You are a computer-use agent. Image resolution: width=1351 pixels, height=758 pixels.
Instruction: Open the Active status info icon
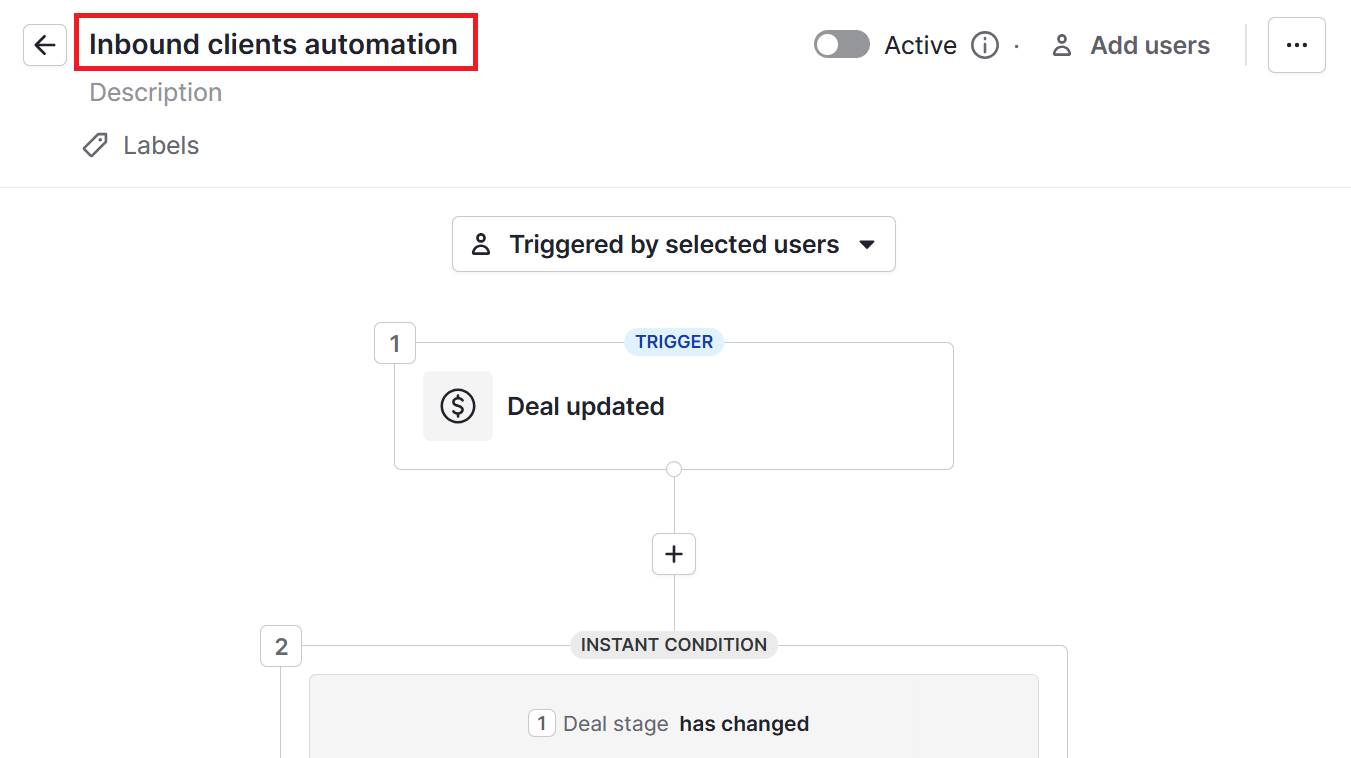tap(985, 44)
